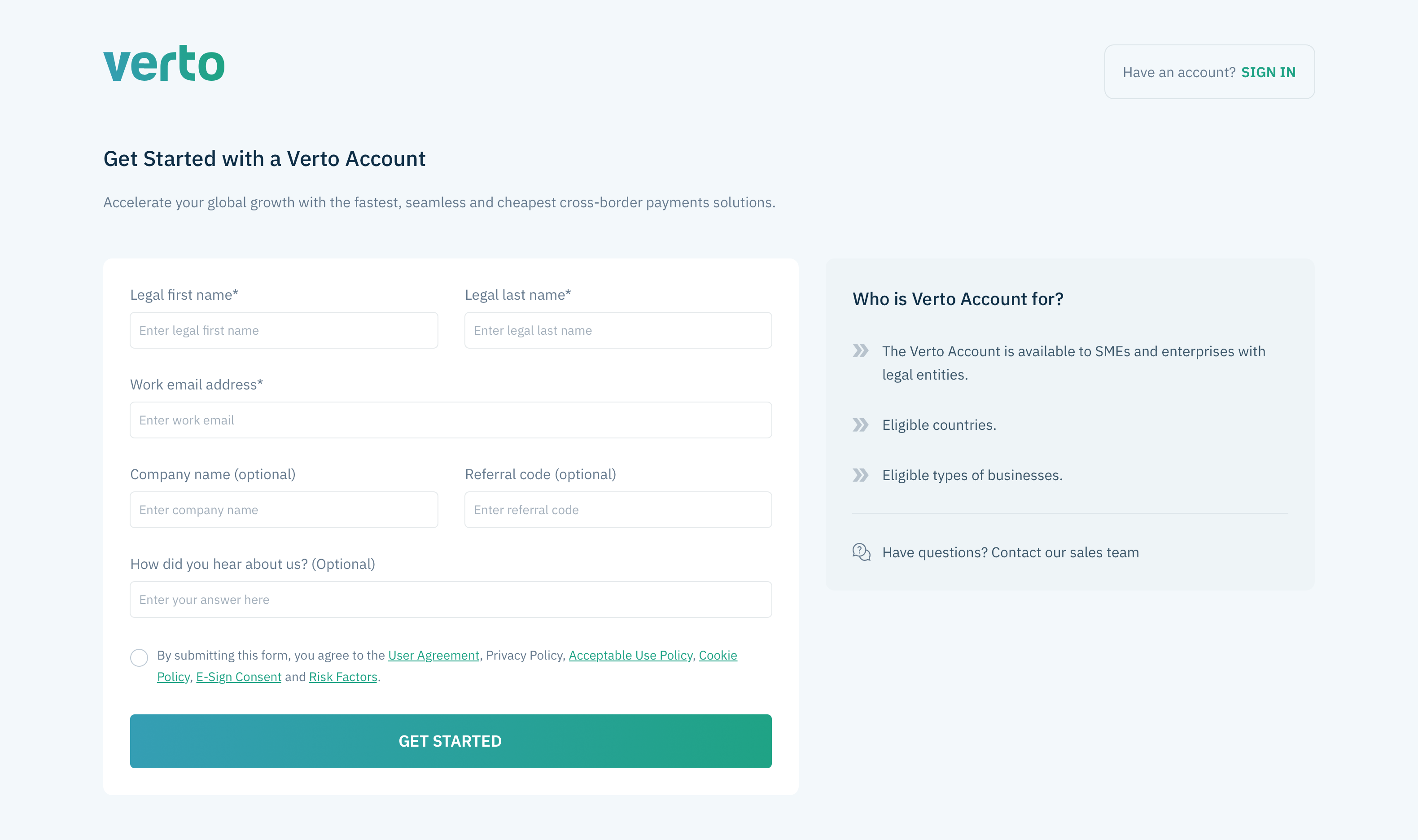Select the Company name input

[x=284, y=510]
